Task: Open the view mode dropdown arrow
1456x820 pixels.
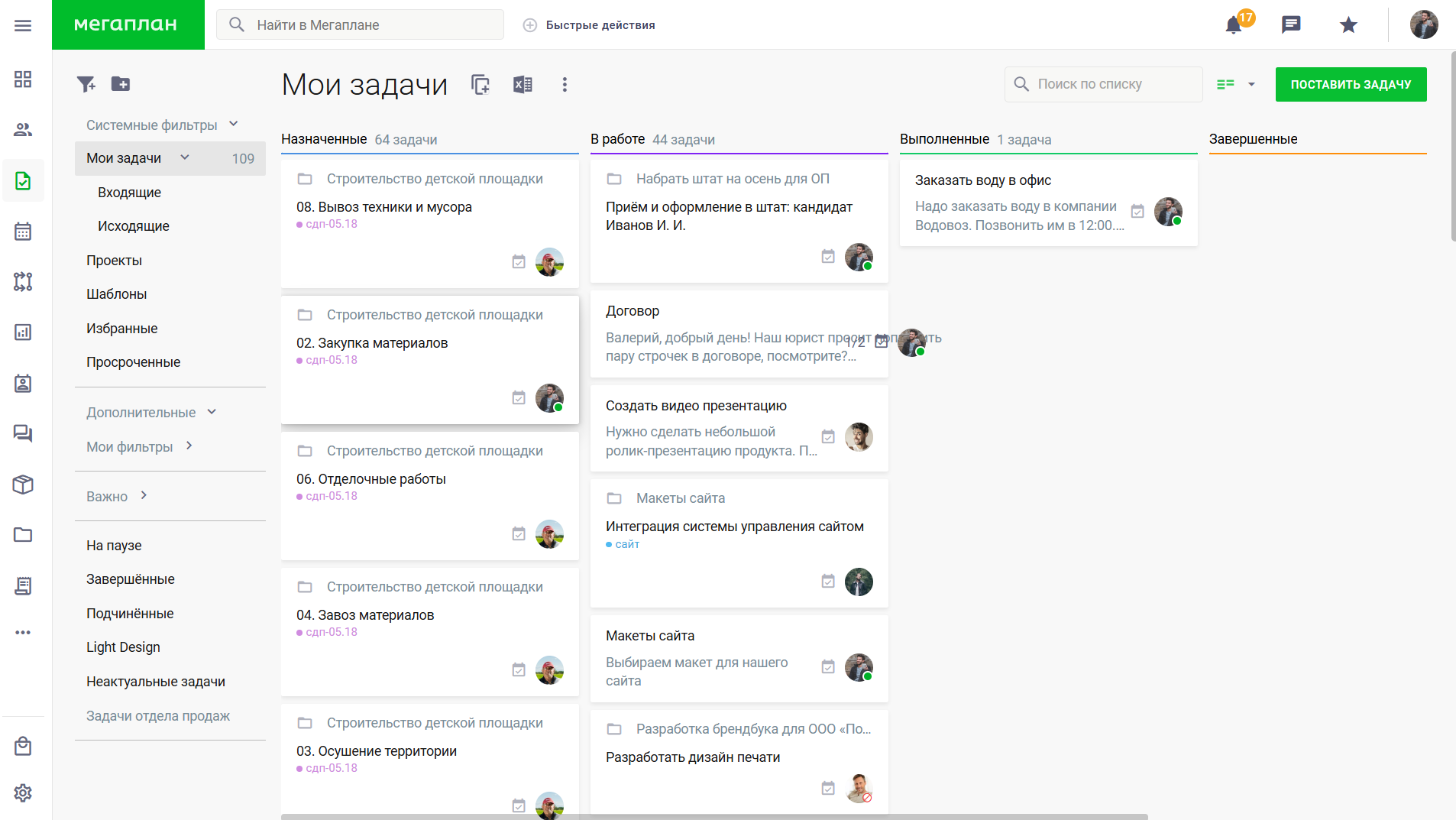Action: [1251, 84]
